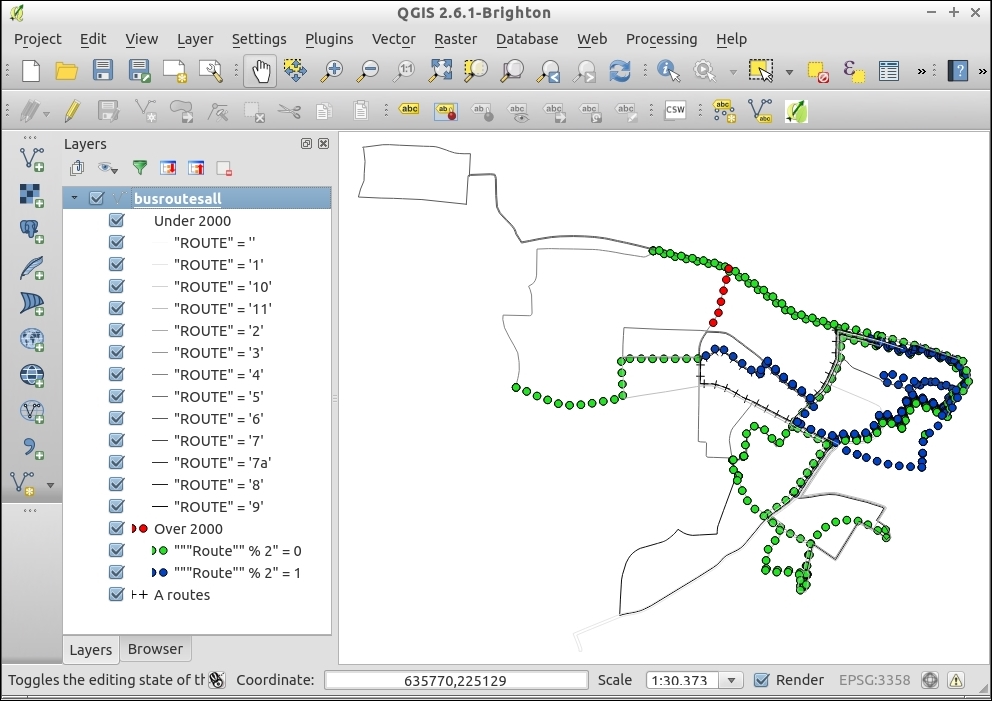This screenshot has height=701, width=992.
Task: Hide the Over 2000 rule
Action: click(116, 529)
